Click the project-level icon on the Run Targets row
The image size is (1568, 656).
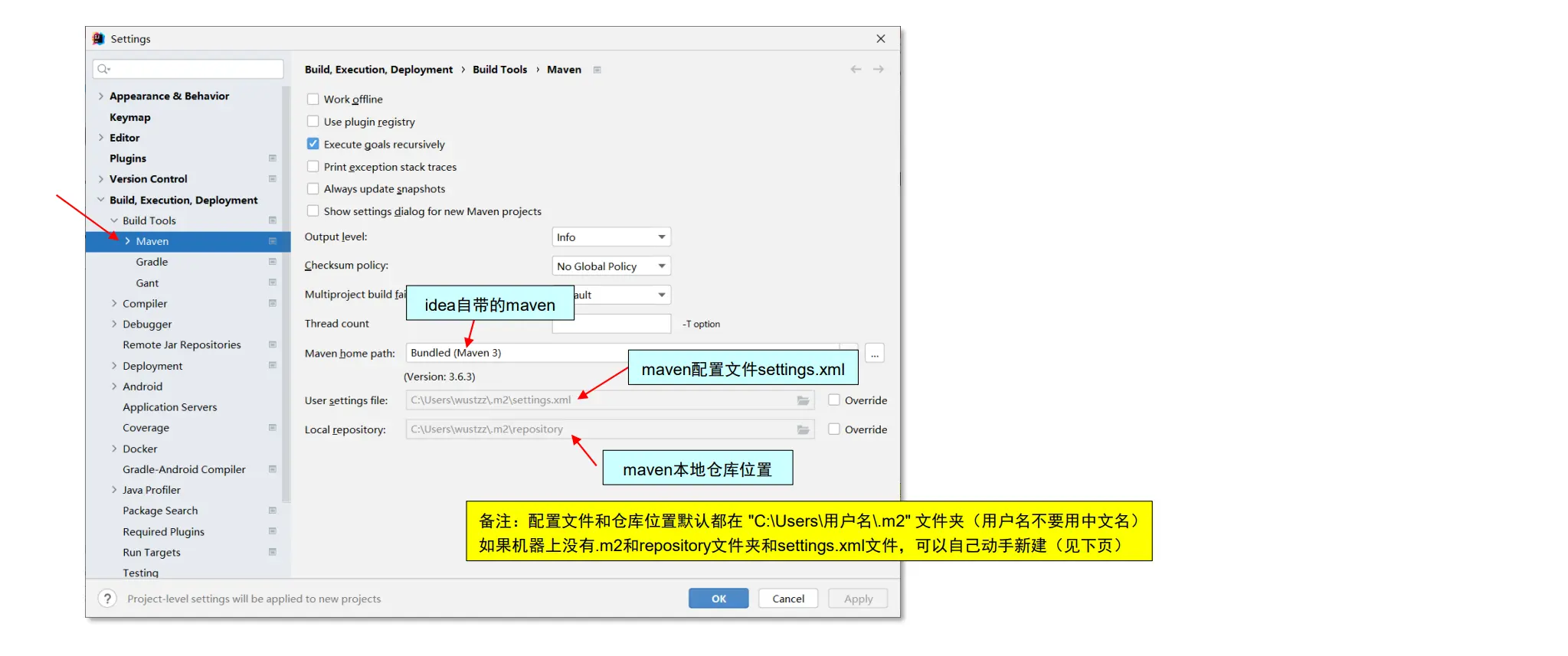[x=272, y=551]
